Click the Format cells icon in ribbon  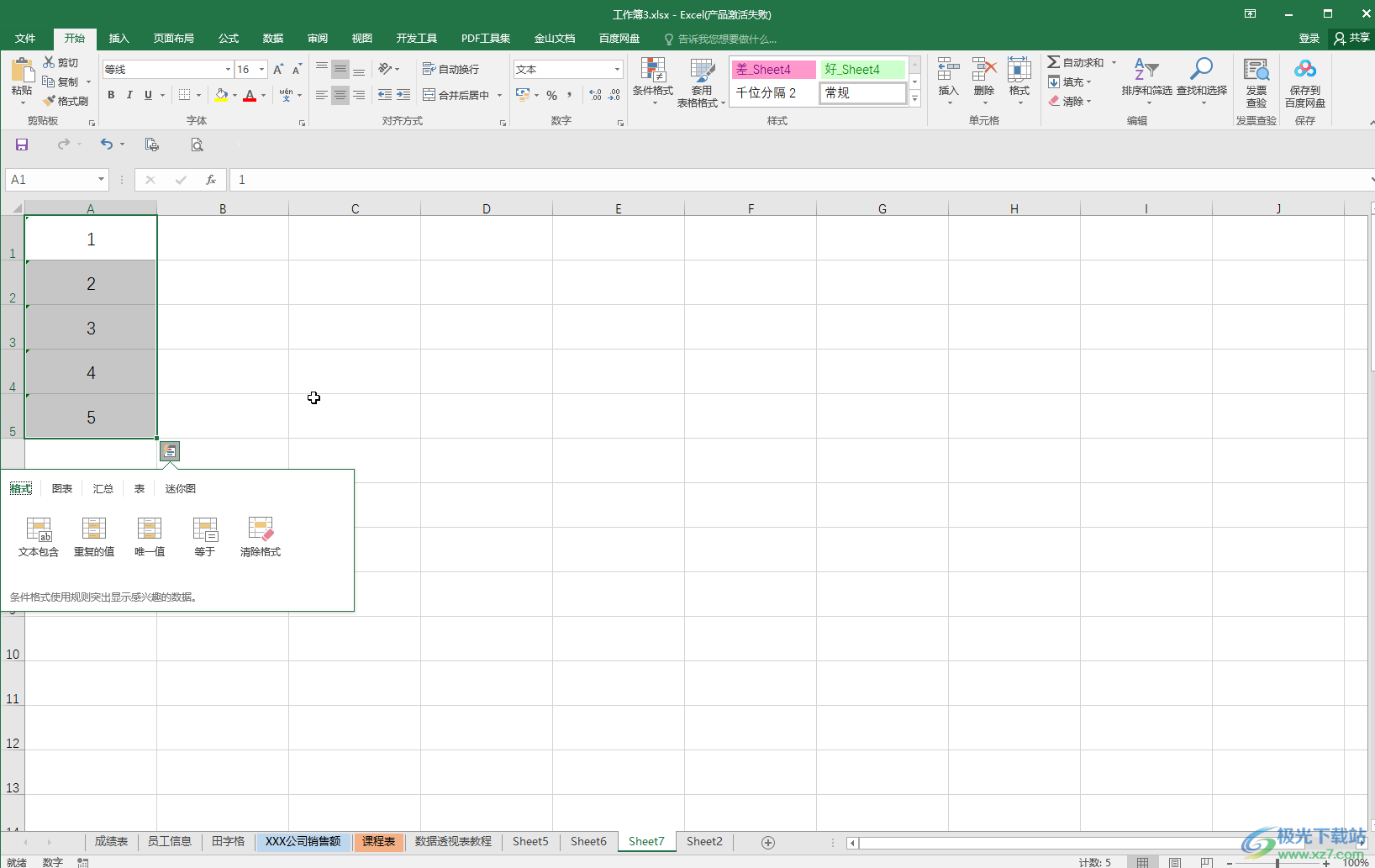coord(1019,70)
